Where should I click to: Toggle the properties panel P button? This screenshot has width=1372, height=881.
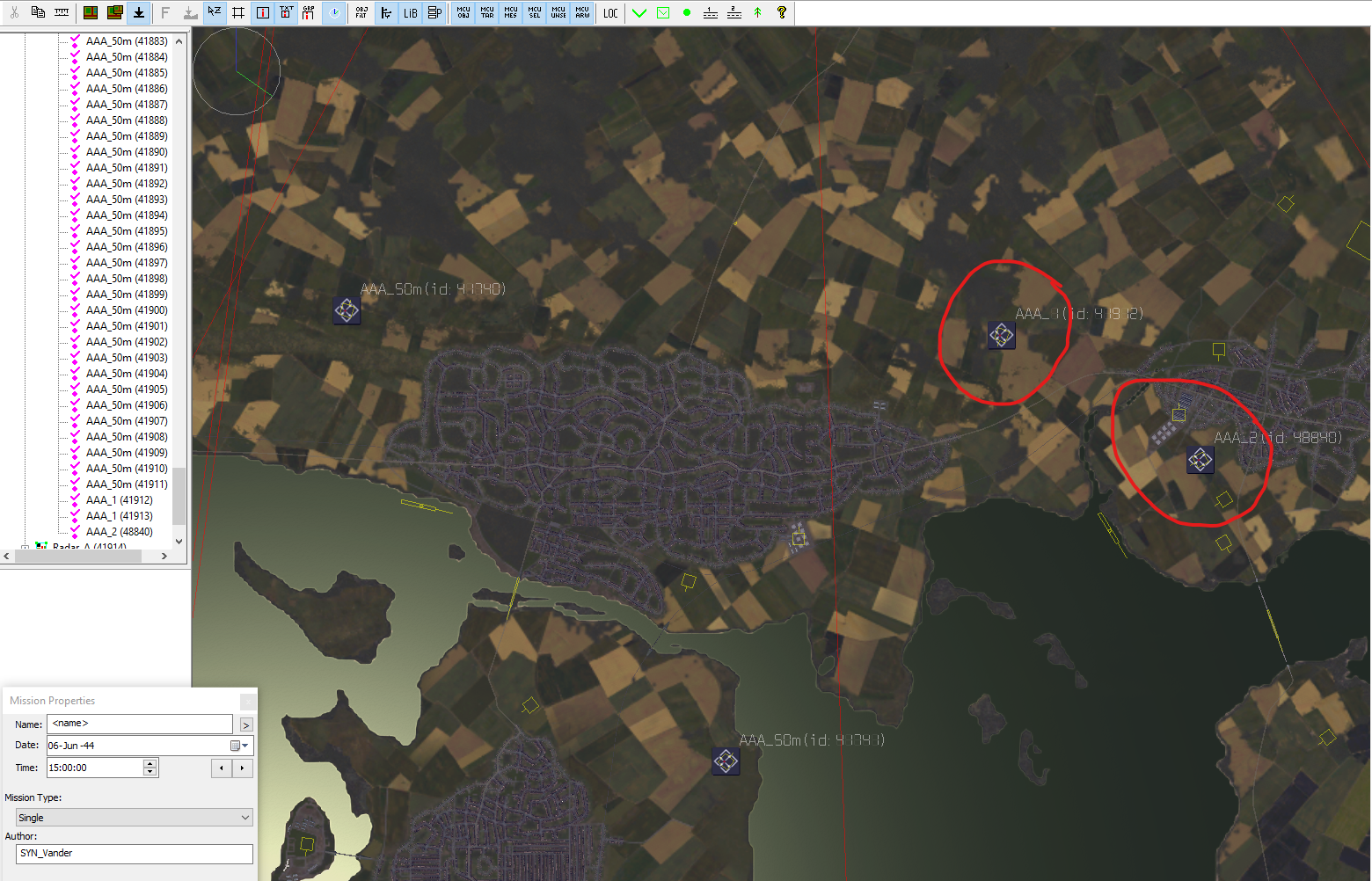pyautogui.click(x=434, y=12)
